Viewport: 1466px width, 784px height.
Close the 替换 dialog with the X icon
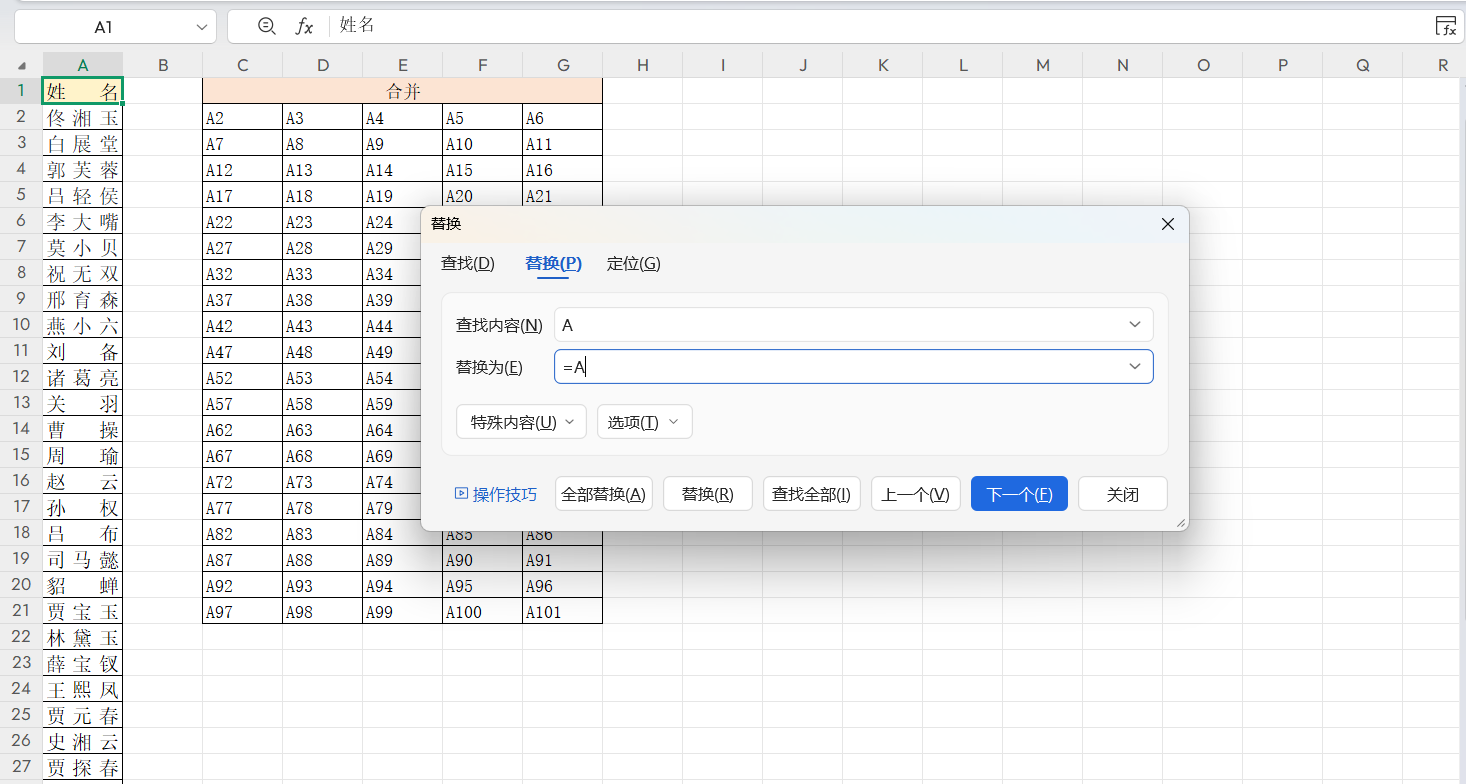(1167, 224)
